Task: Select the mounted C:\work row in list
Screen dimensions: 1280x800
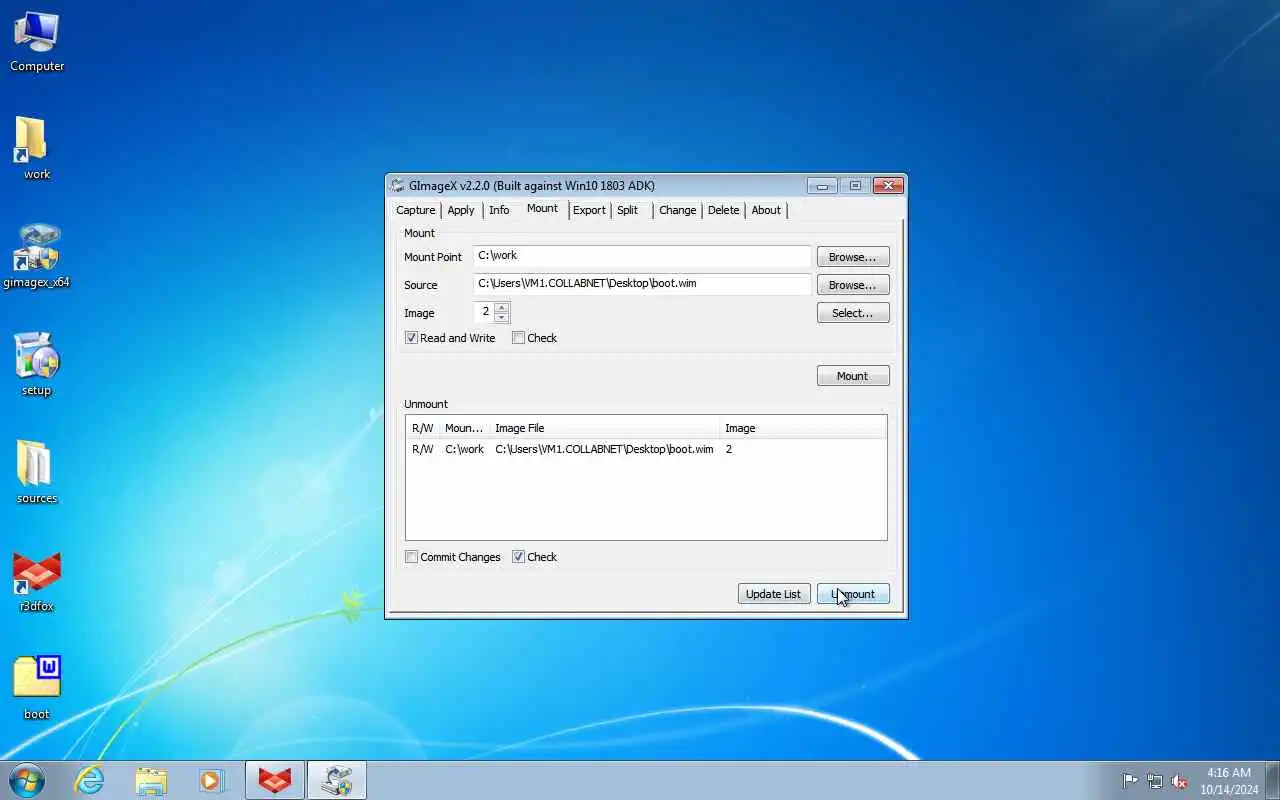Action: click(x=646, y=449)
